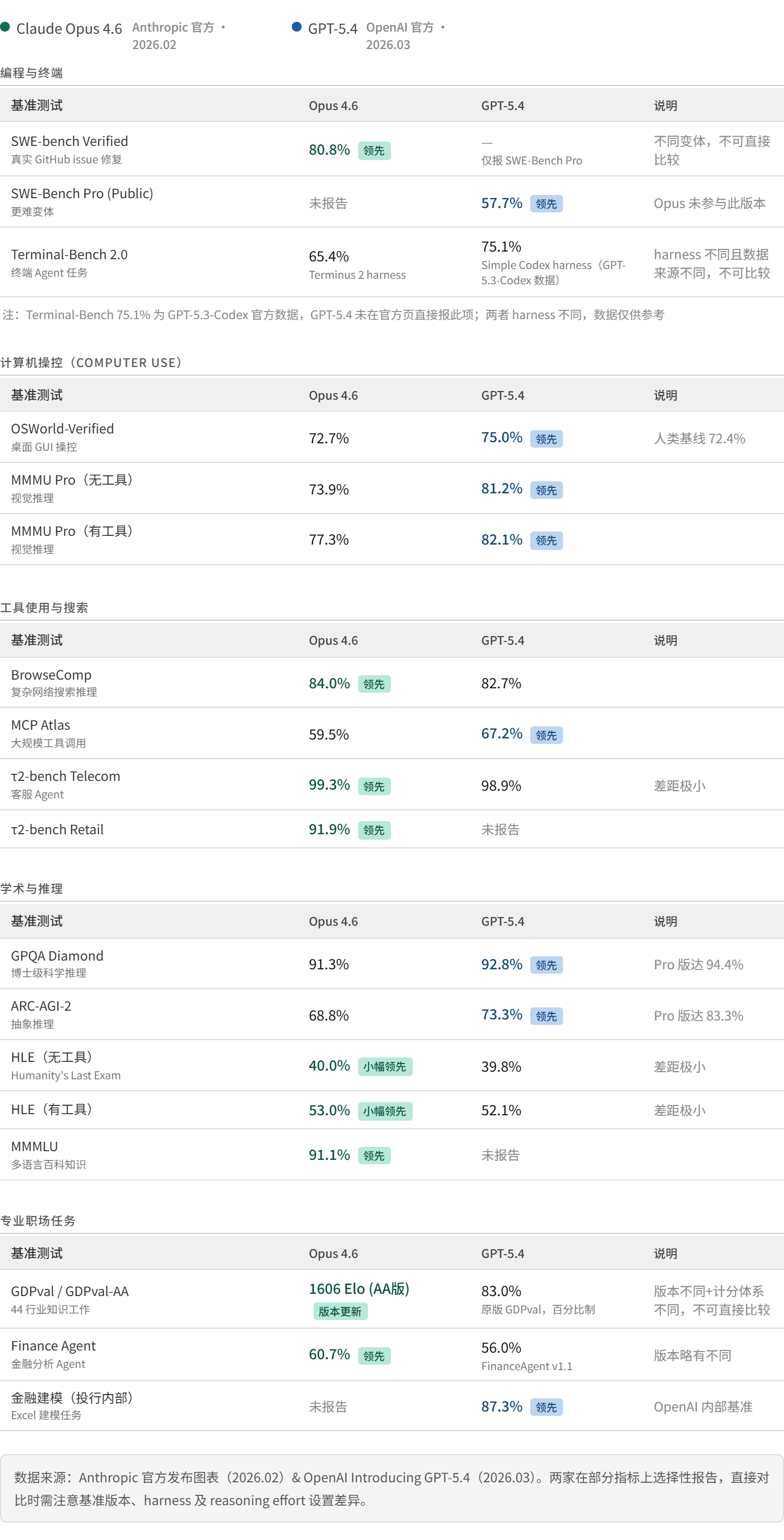Screen dimensions: 784x1540
Task: Click the 领先 badge next to MCP Atlas 67.2%
Action: click(546, 735)
